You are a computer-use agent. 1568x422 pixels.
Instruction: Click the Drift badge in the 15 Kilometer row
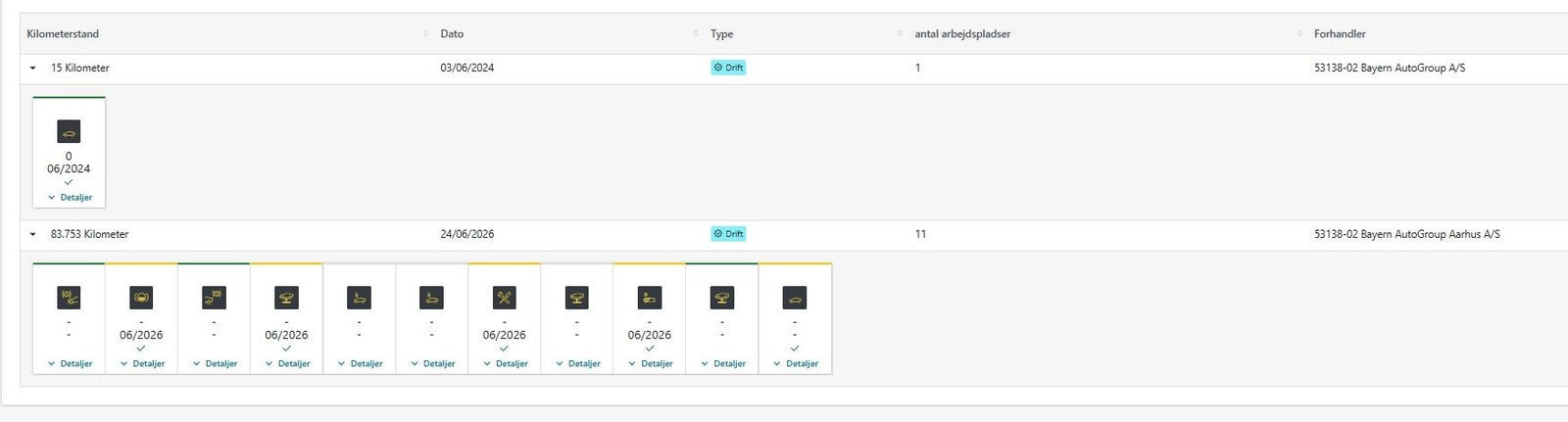click(728, 68)
